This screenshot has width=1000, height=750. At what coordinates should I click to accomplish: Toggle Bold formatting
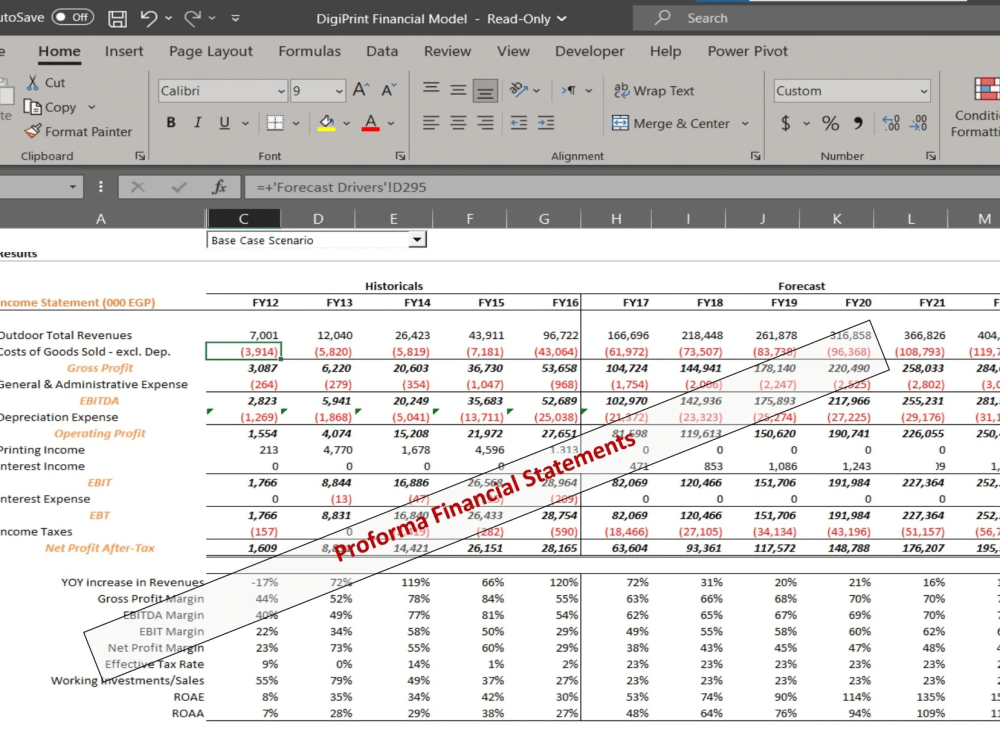coord(171,122)
